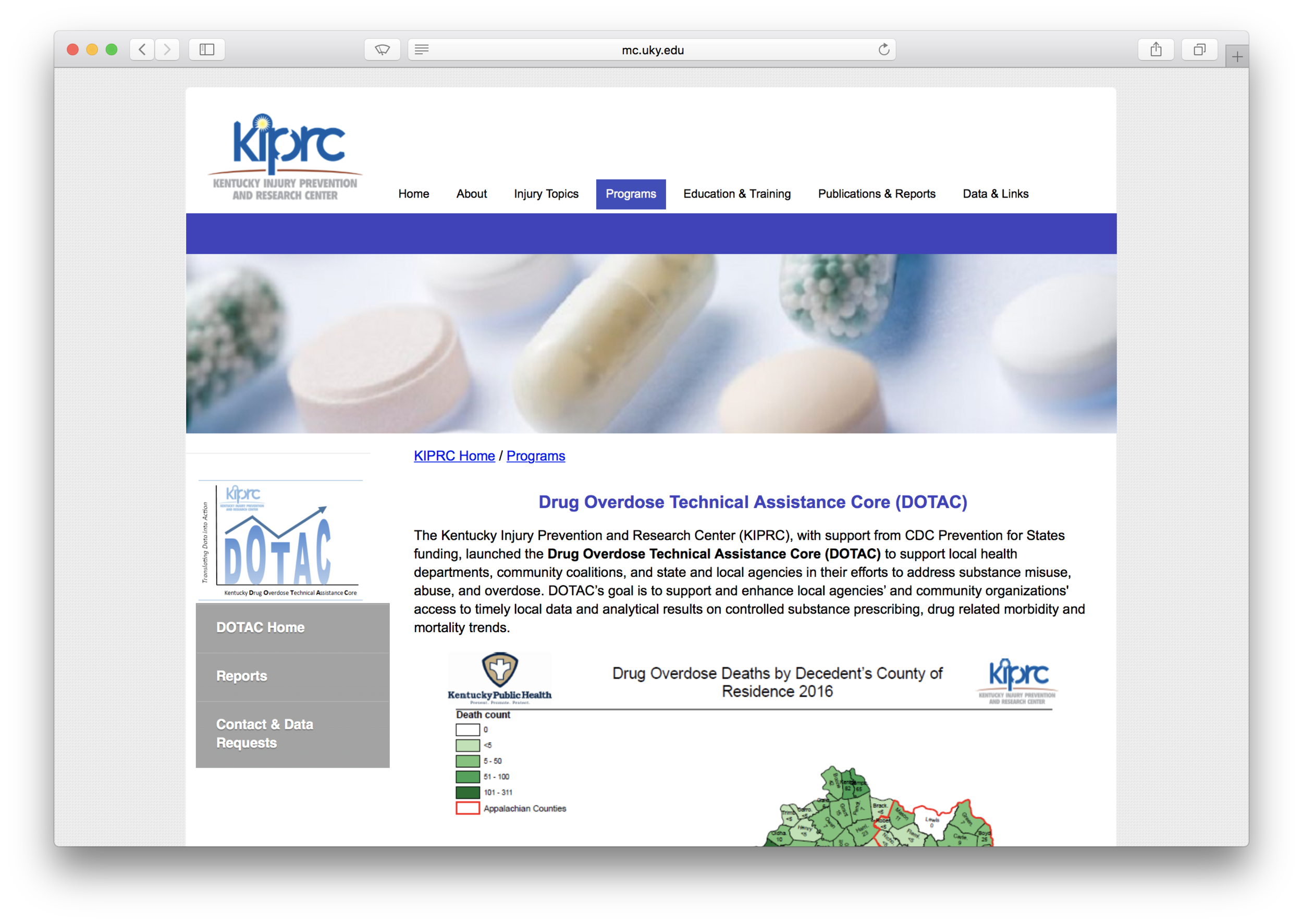The height and width of the screenshot is (924, 1303).
Task: Go back with the Safari back arrow
Action: tap(142, 50)
